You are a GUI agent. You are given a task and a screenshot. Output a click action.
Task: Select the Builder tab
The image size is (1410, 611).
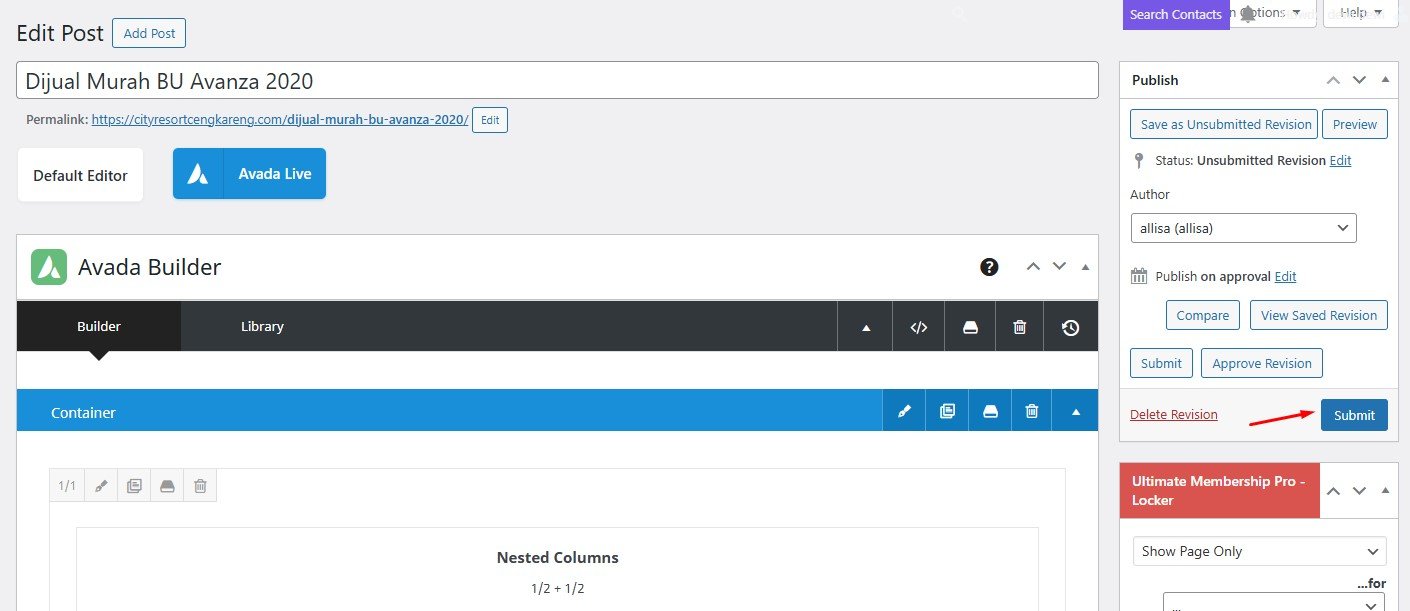[99, 326]
